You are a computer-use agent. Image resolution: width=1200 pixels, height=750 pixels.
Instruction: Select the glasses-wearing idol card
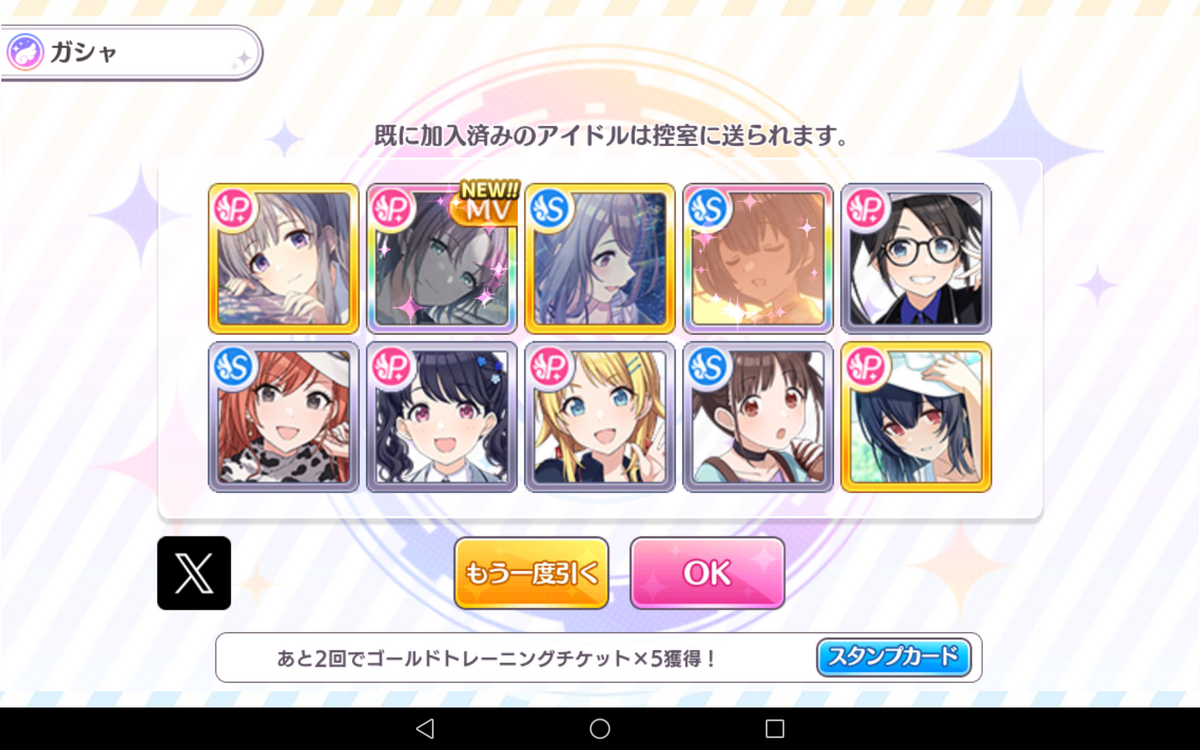[916, 258]
